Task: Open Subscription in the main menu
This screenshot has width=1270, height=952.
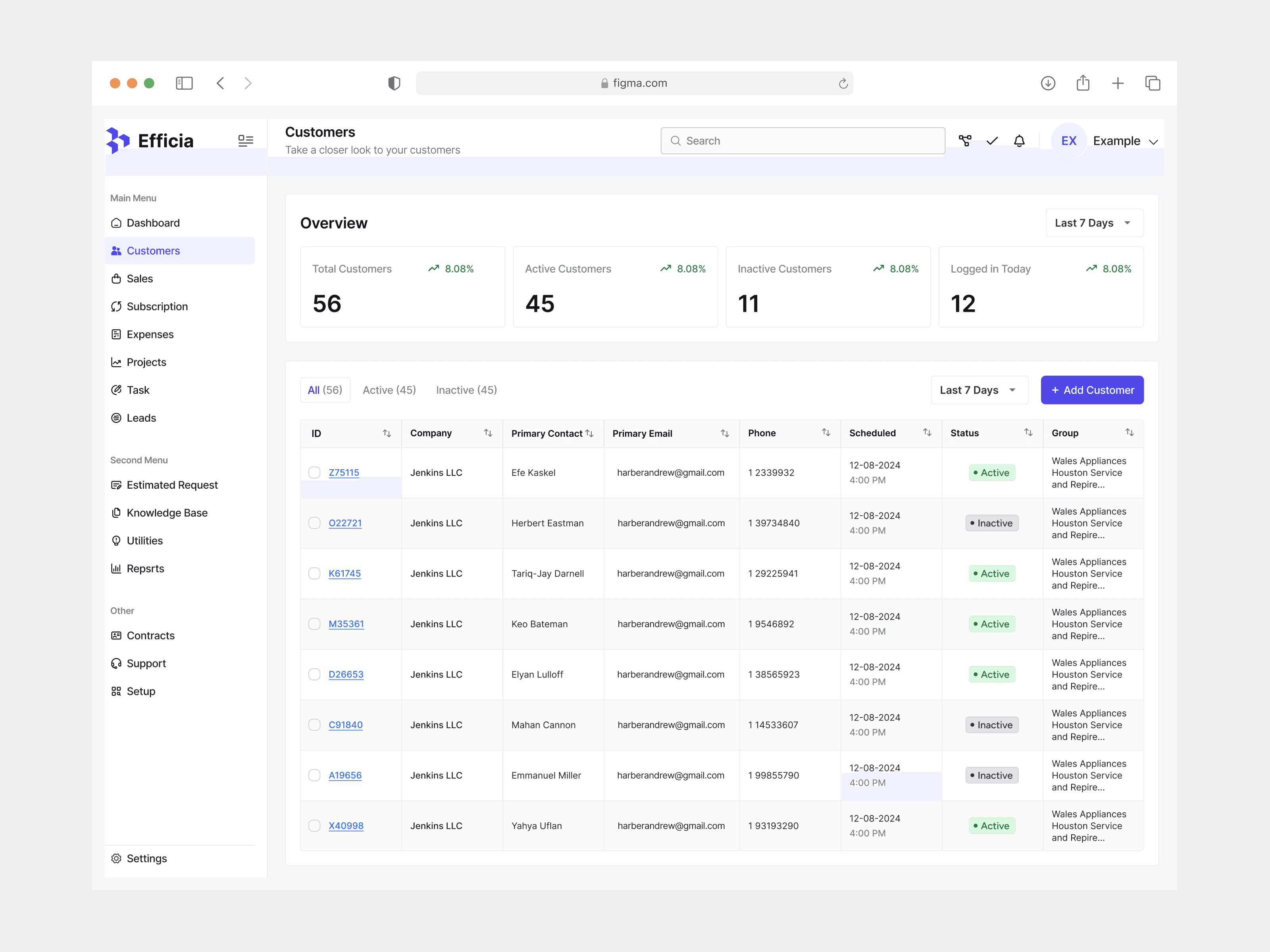Action: pyautogui.click(x=157, y=307)
